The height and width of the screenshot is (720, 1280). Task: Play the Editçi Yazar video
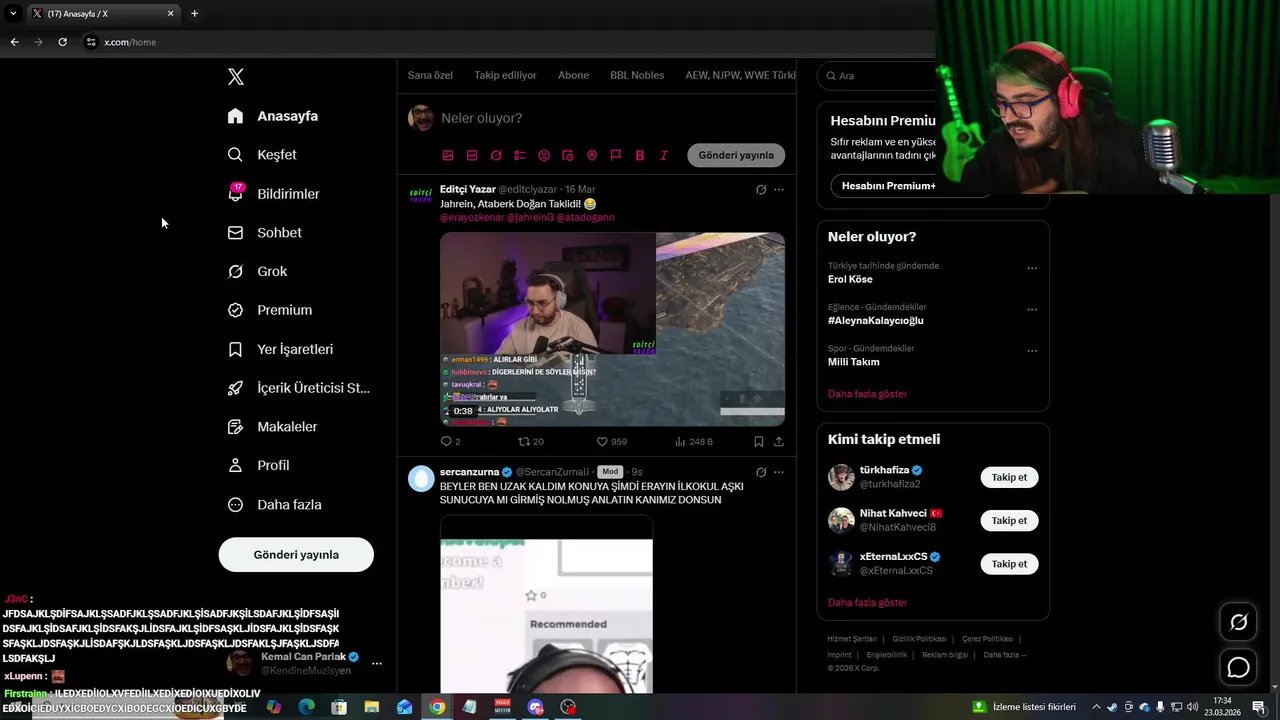click(612, 330)
